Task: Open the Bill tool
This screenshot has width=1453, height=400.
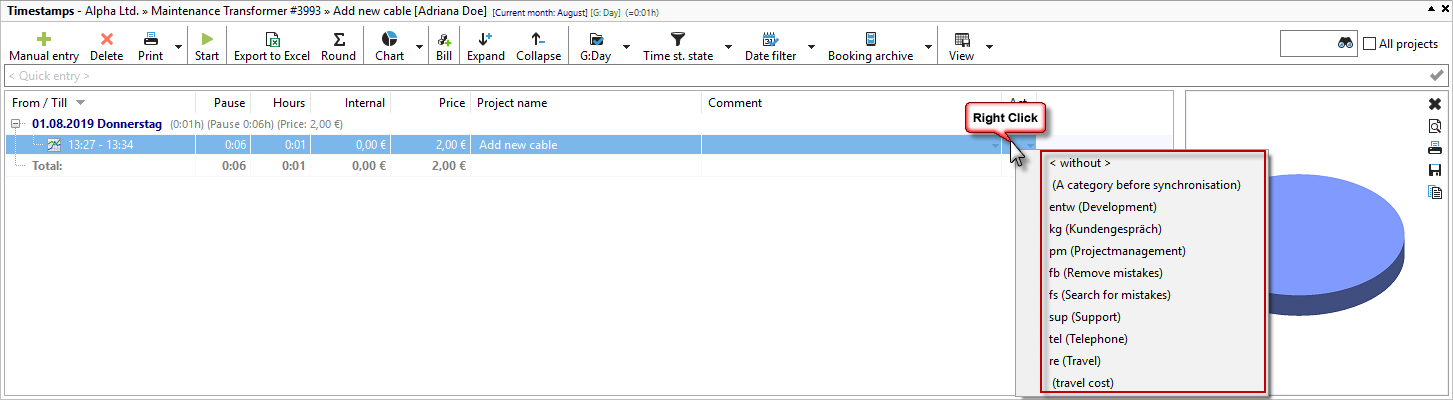Action: click(444, 40)
